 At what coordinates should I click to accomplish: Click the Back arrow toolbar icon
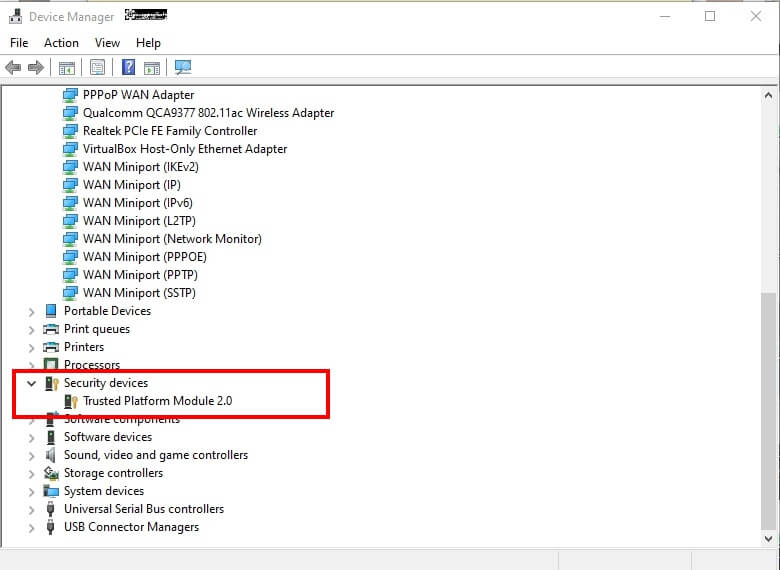point(13,68)
